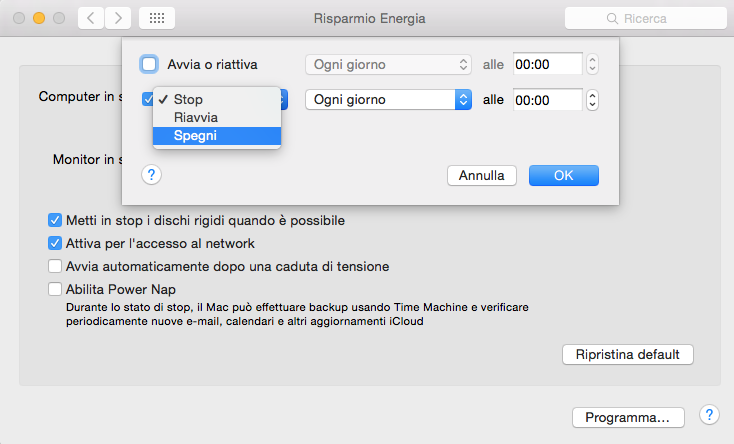This screenshot has width=734, height=444.
Task: Disable Attiva per l'accesso al network
Action: coord(55,243)
